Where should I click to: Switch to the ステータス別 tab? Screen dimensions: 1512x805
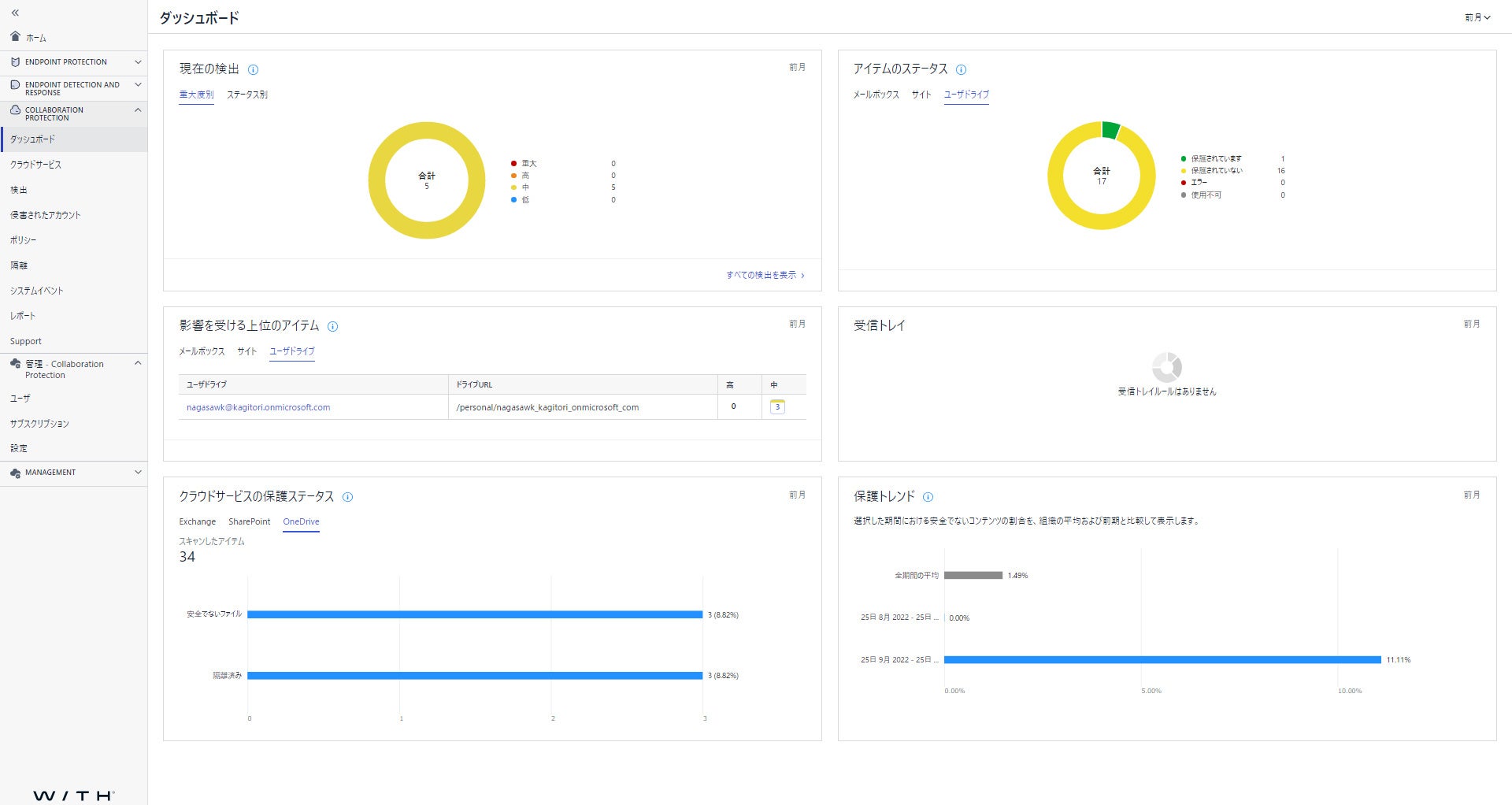(248, 95)
